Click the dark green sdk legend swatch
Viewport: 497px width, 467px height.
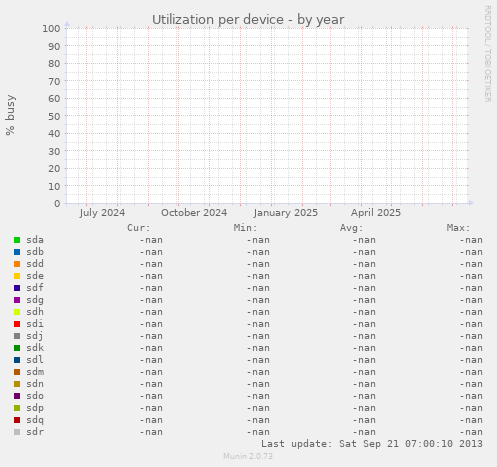click(17, 348)
